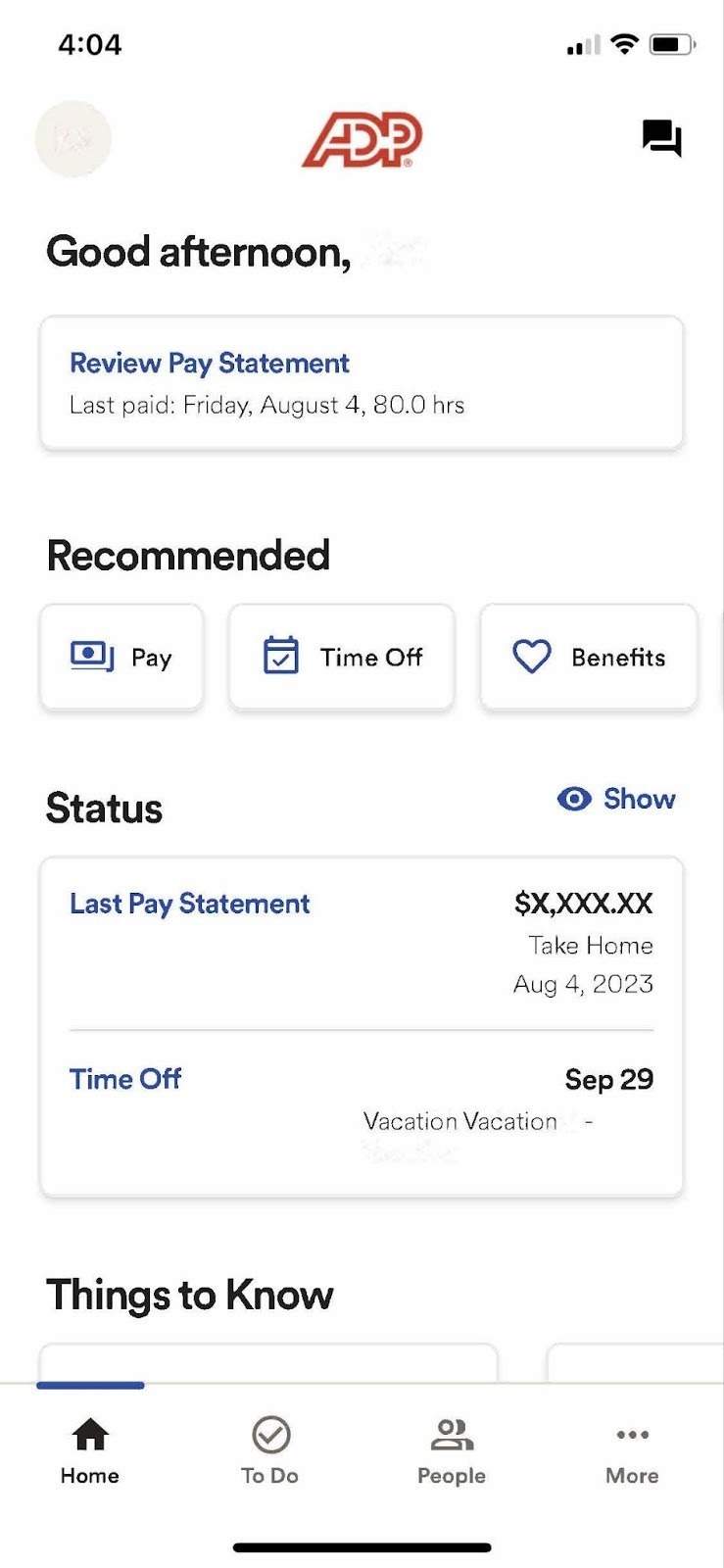Open second Things to Know card
Viewport: 724px width, 1568px height.
click(635, 1363)
